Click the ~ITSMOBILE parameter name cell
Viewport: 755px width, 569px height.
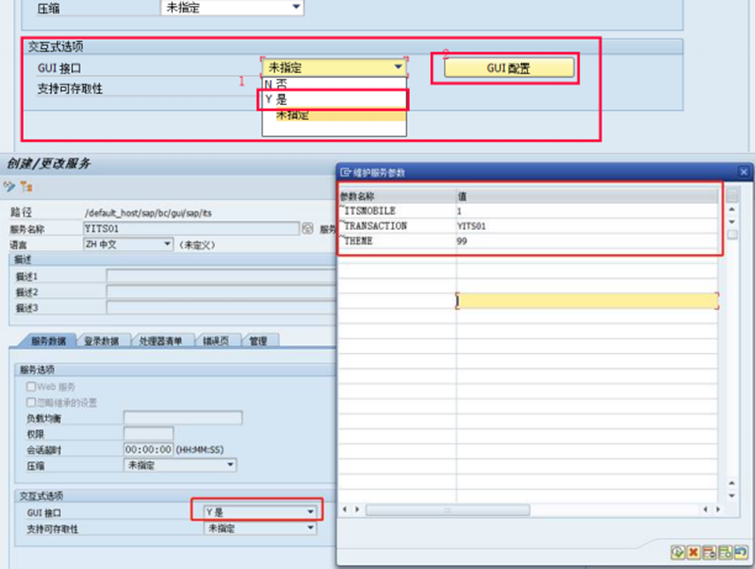397,211
